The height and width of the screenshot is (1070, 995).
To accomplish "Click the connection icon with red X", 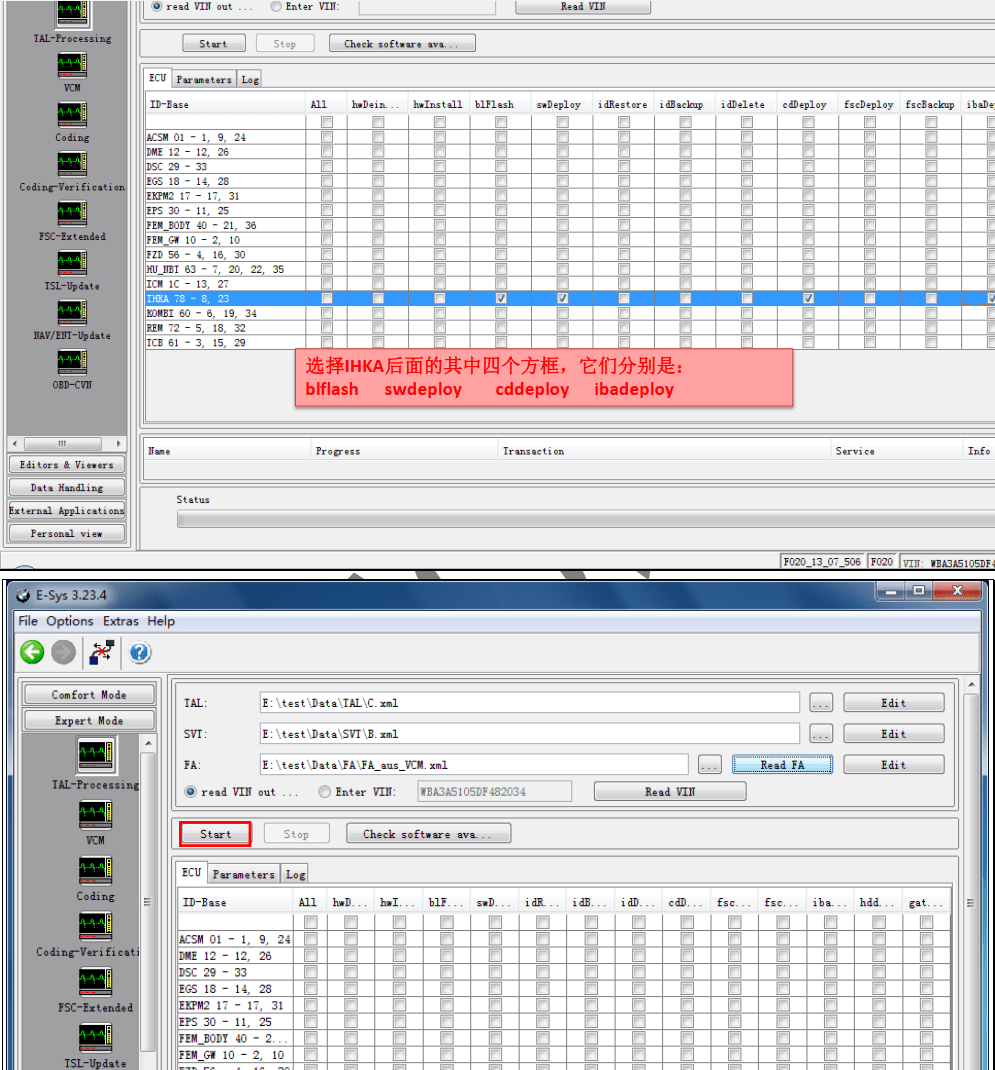I will (x=102, y=653).
